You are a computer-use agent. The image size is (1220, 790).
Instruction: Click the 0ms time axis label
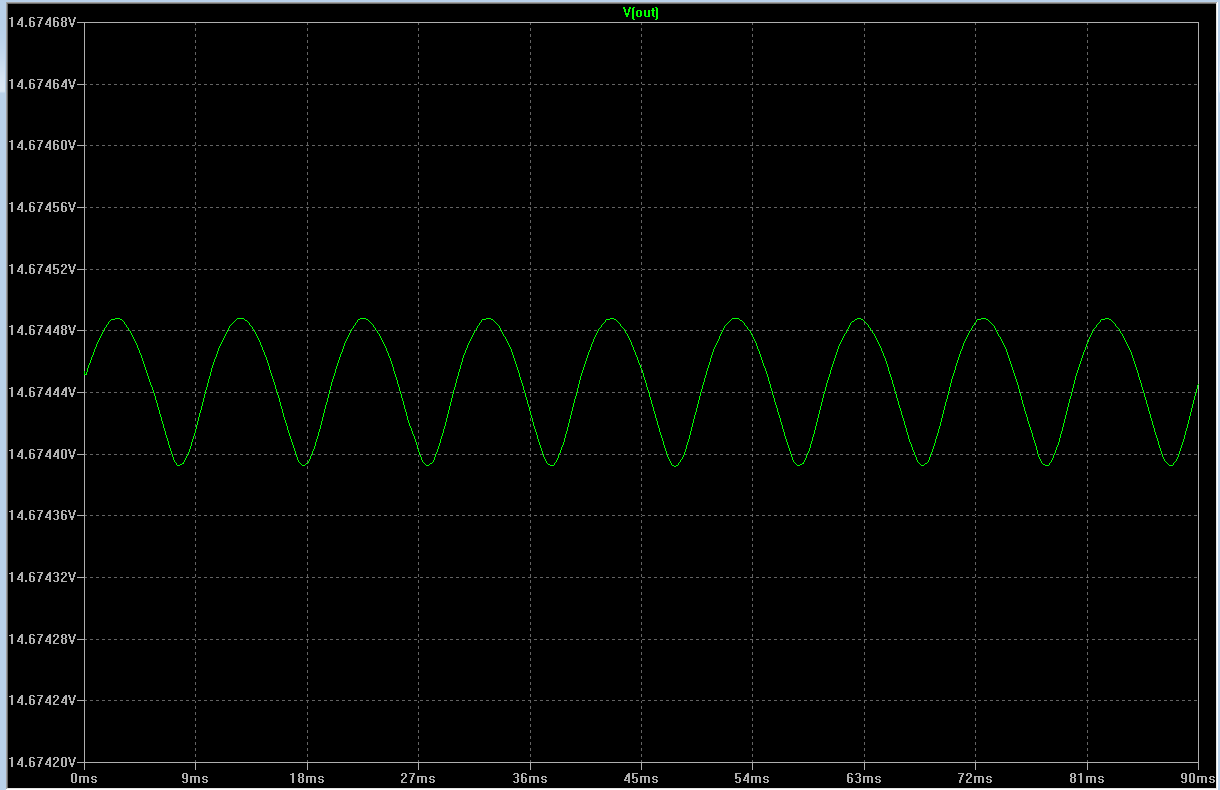pyautogui.click(x=84, y=778)
